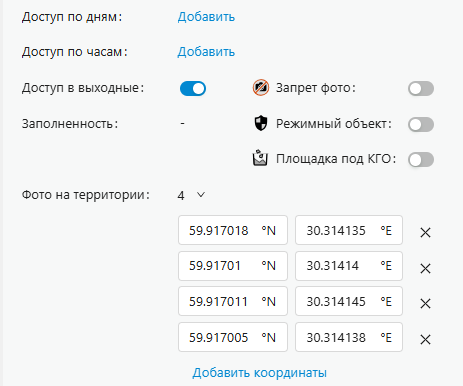Select the longitude field 30.31414

tap(349, 266)
